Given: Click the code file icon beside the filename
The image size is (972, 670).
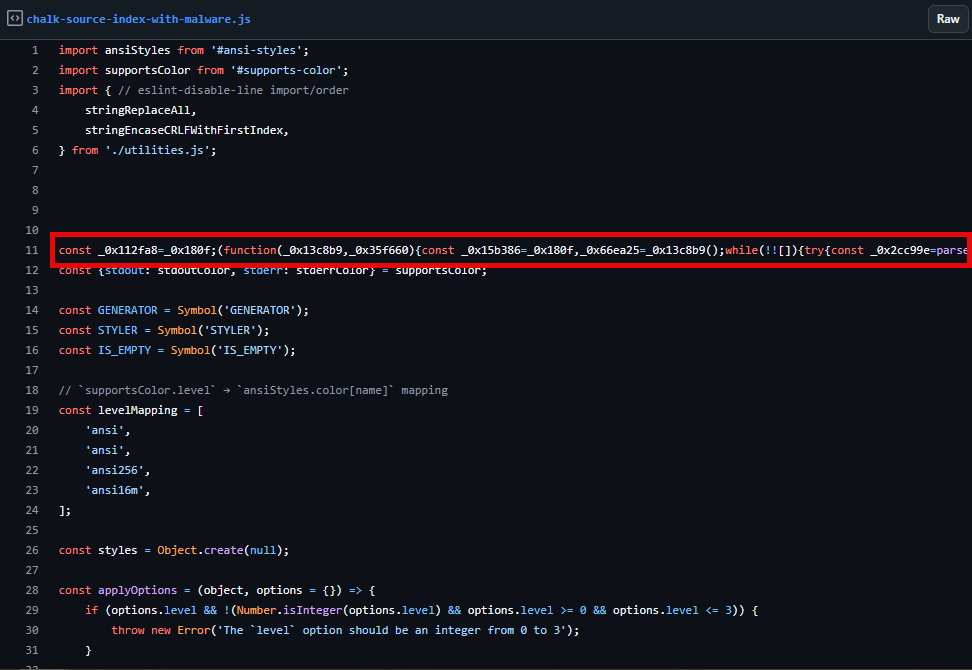Looking at the screenshot, I should coord(15,19).
